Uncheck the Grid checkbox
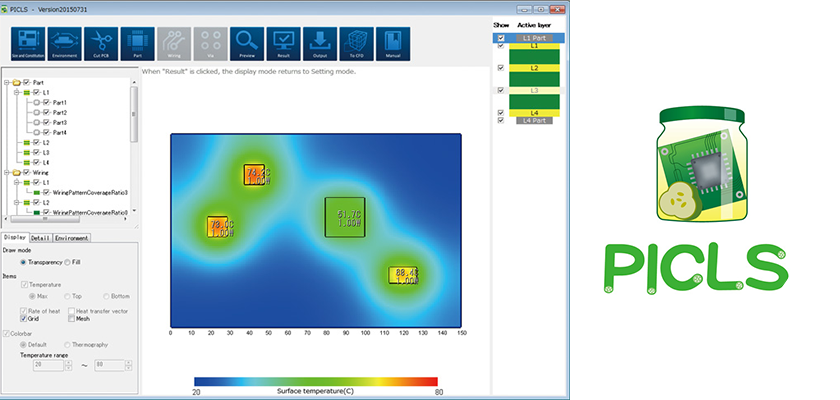The height and width of the screenshot is (400, 840). 24,319
